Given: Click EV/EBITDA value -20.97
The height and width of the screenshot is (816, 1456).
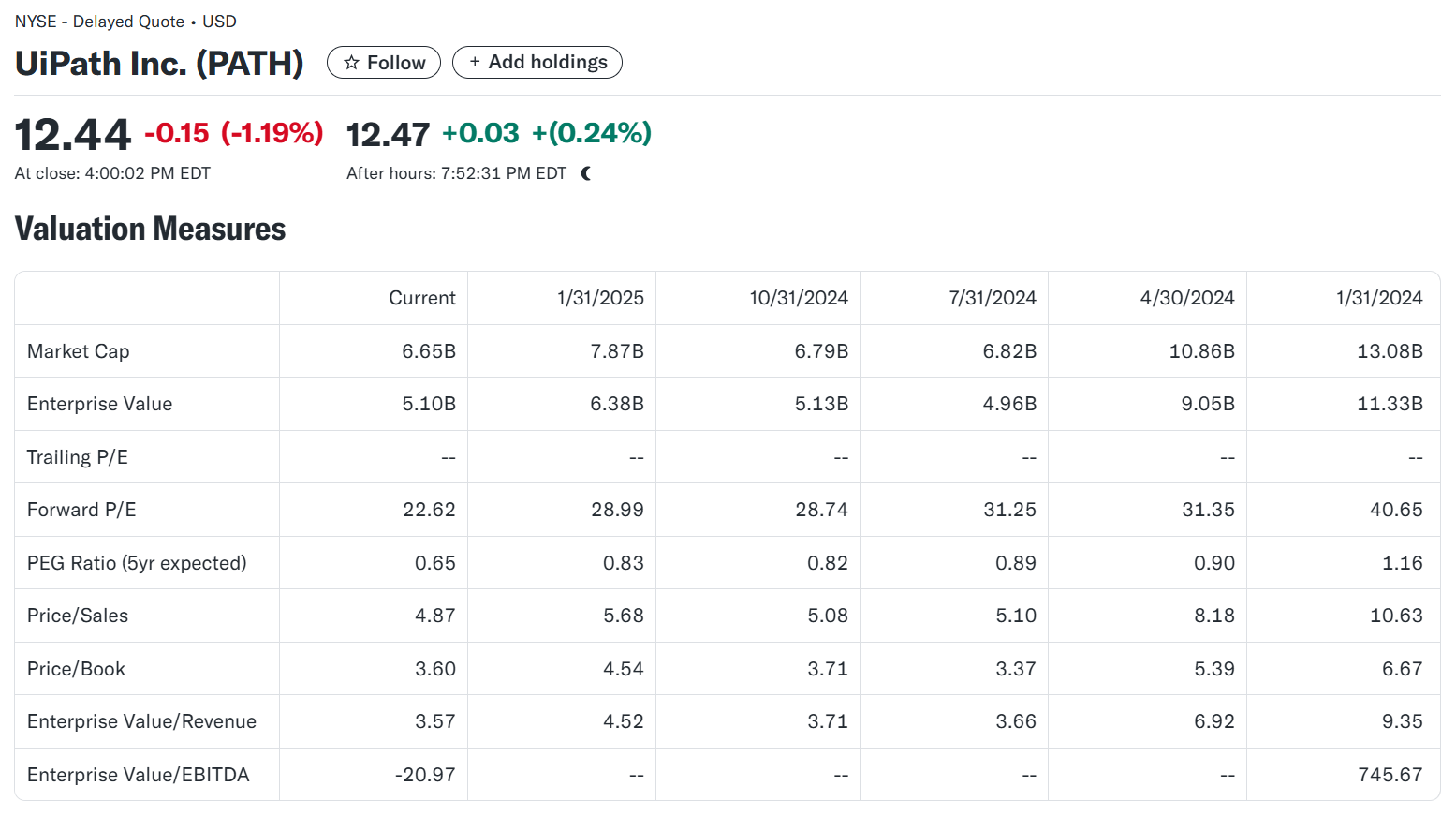Looking at the screenshot, I should click(425, 775).
